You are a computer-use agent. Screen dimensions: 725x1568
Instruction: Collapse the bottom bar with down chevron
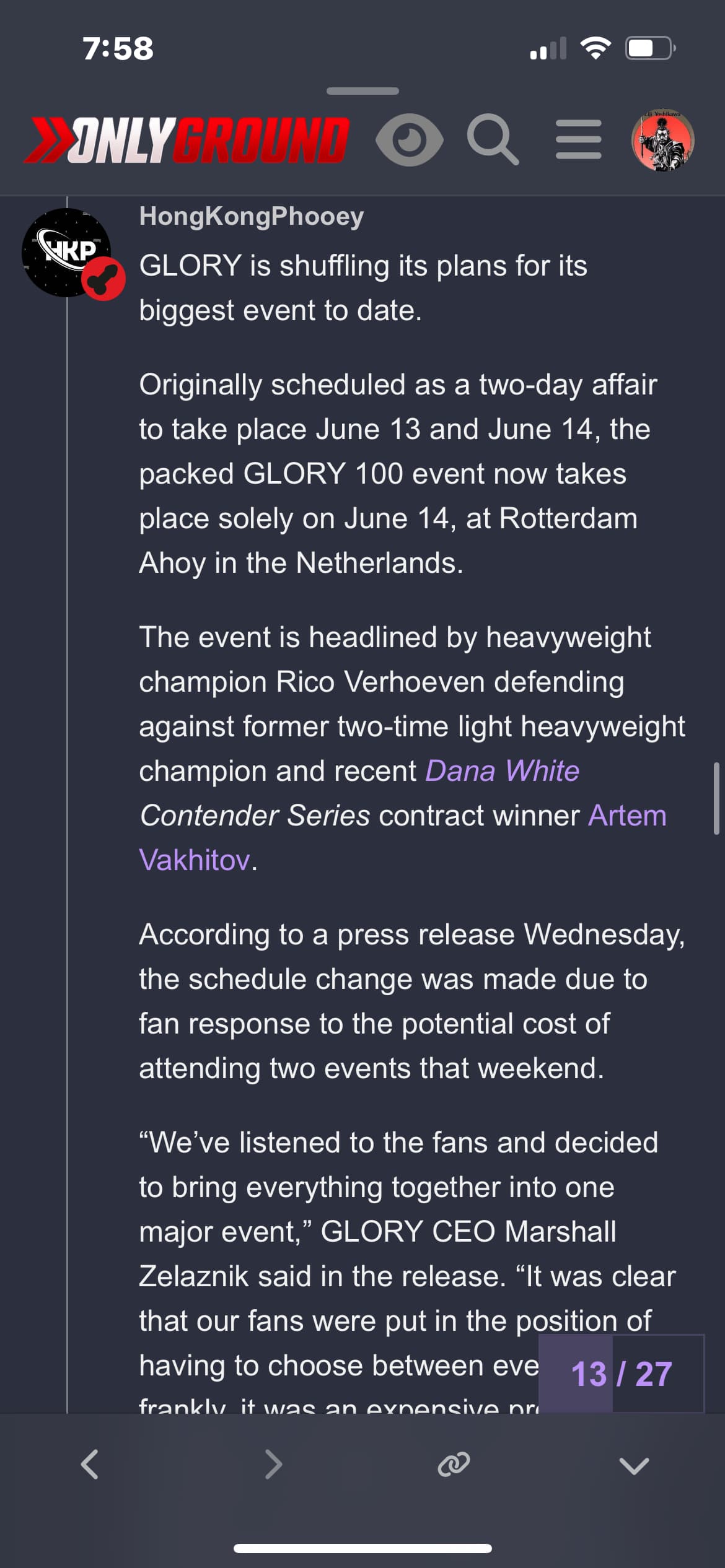pyautogui.click(x=634, y=1465)
